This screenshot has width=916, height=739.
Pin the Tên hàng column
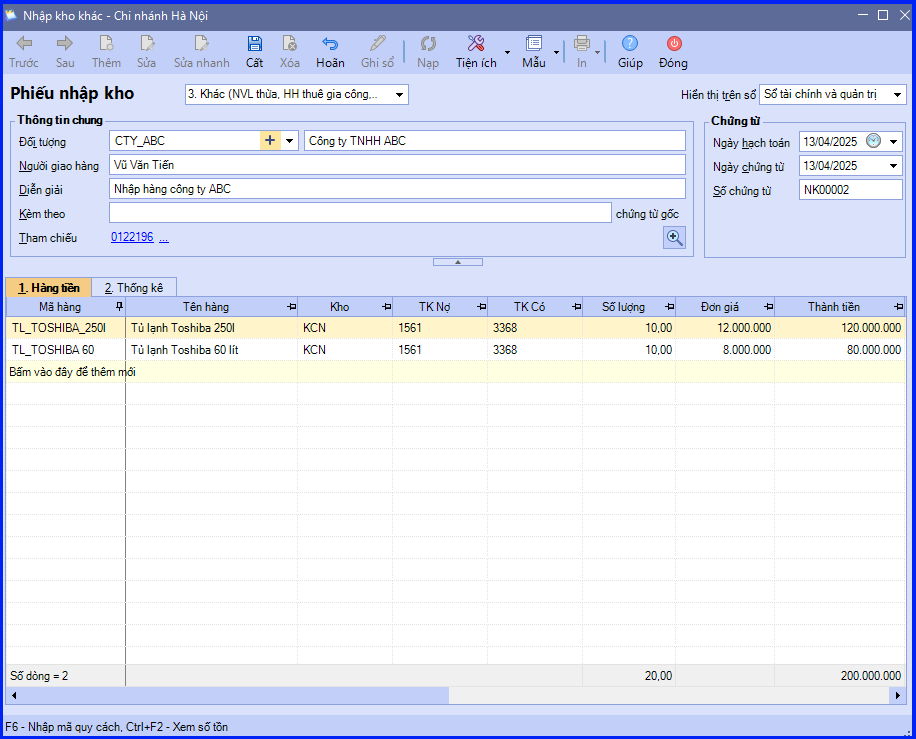click(x=292, y=307)
